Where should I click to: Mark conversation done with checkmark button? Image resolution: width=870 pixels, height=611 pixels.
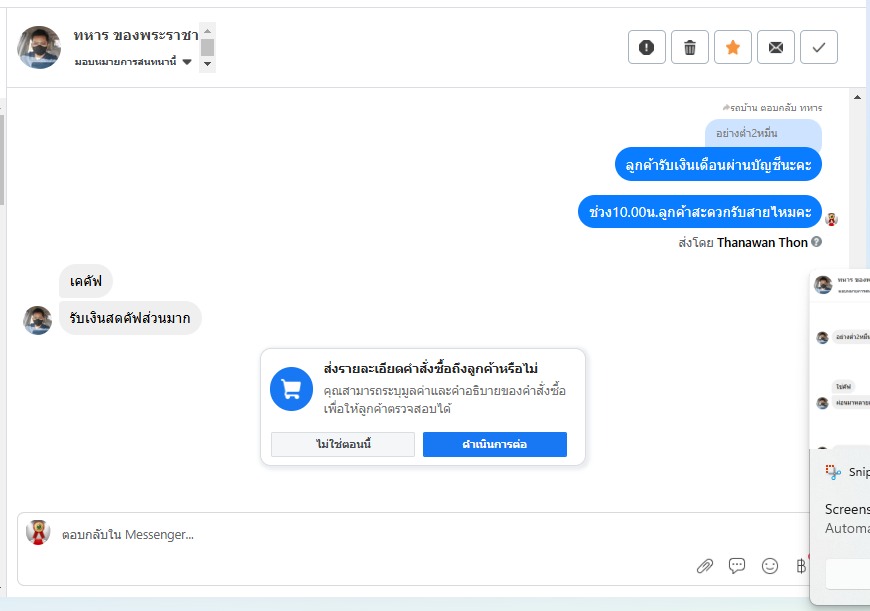pos(818,47)
